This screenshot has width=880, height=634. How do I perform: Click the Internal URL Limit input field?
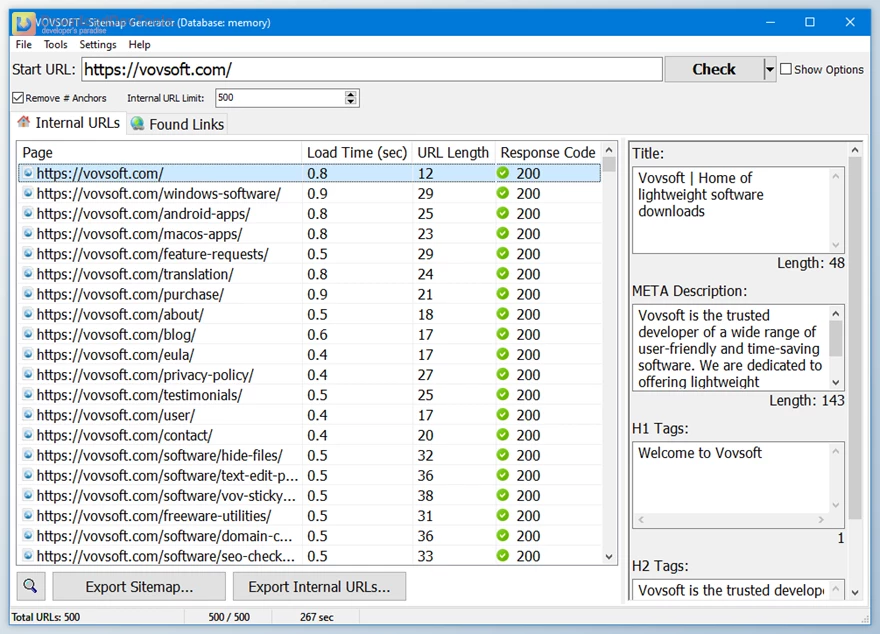pyautogui.click(x=281, y=98)
